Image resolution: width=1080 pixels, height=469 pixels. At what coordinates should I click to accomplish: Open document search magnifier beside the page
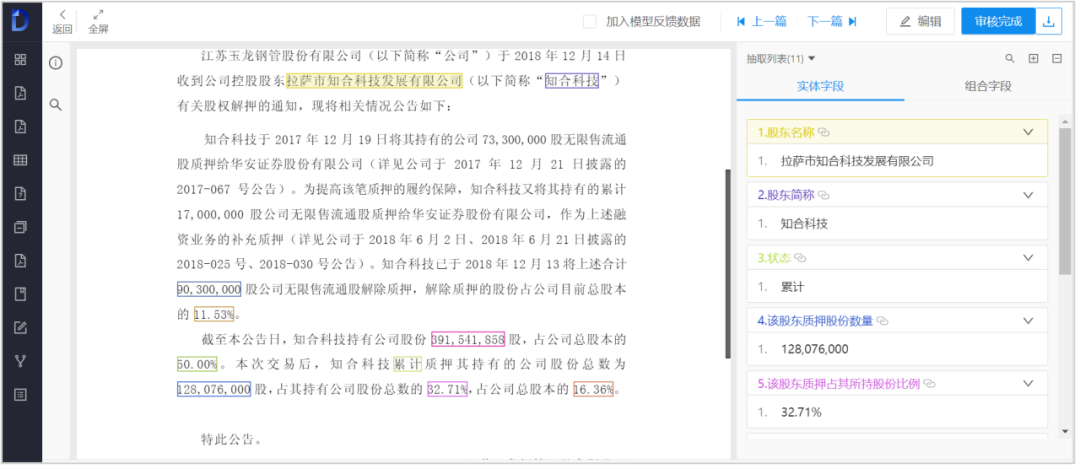pos(56,104)
